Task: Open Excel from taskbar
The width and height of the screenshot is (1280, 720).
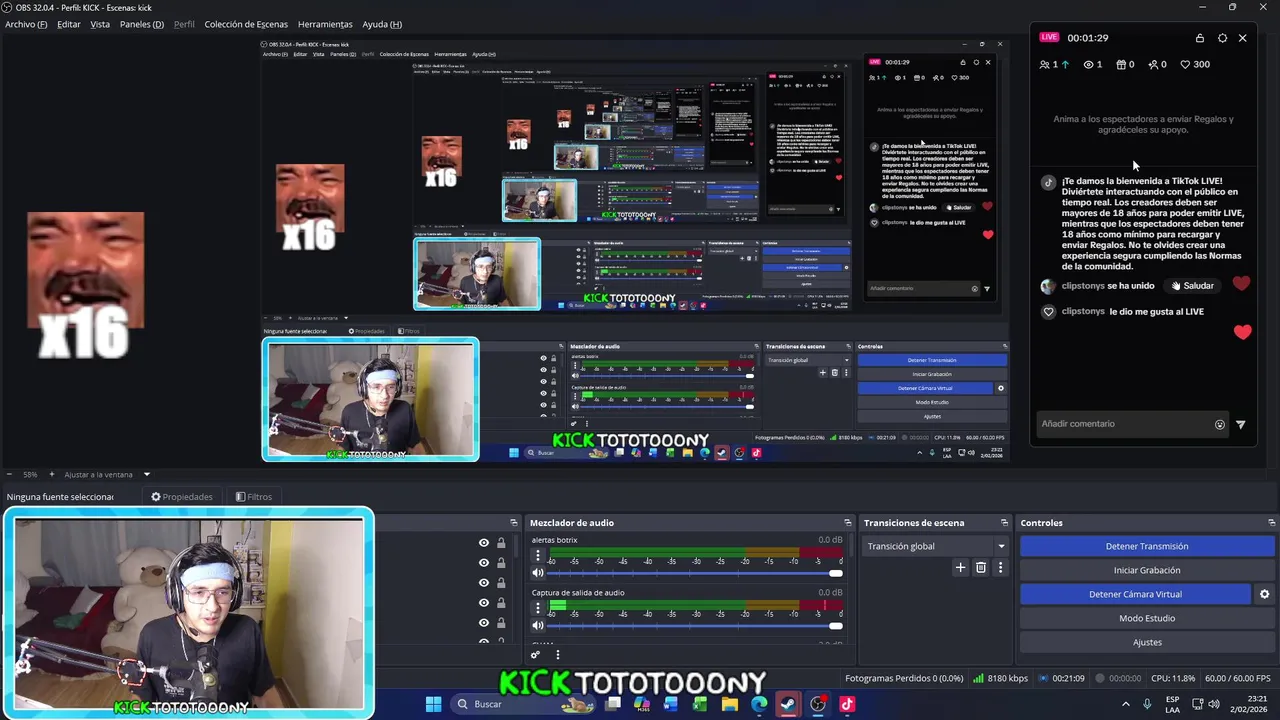Action: click(x=700, y=704)
